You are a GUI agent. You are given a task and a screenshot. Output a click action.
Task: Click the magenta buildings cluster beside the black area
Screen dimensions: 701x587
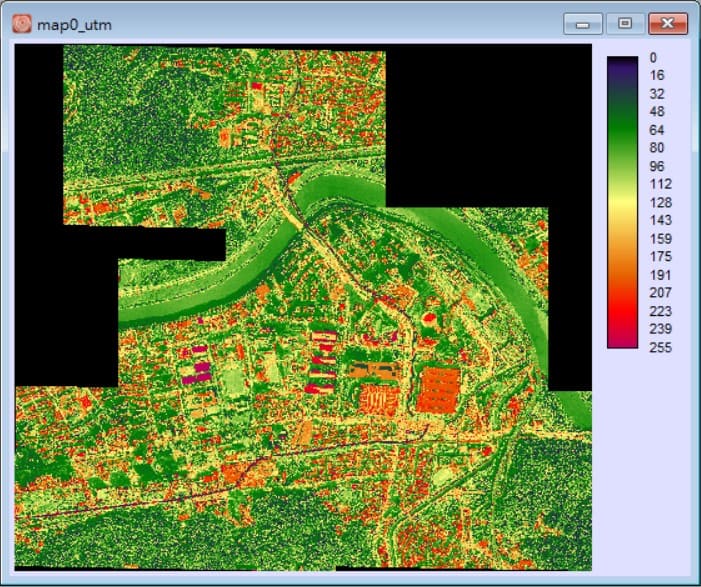click(197, 365)
